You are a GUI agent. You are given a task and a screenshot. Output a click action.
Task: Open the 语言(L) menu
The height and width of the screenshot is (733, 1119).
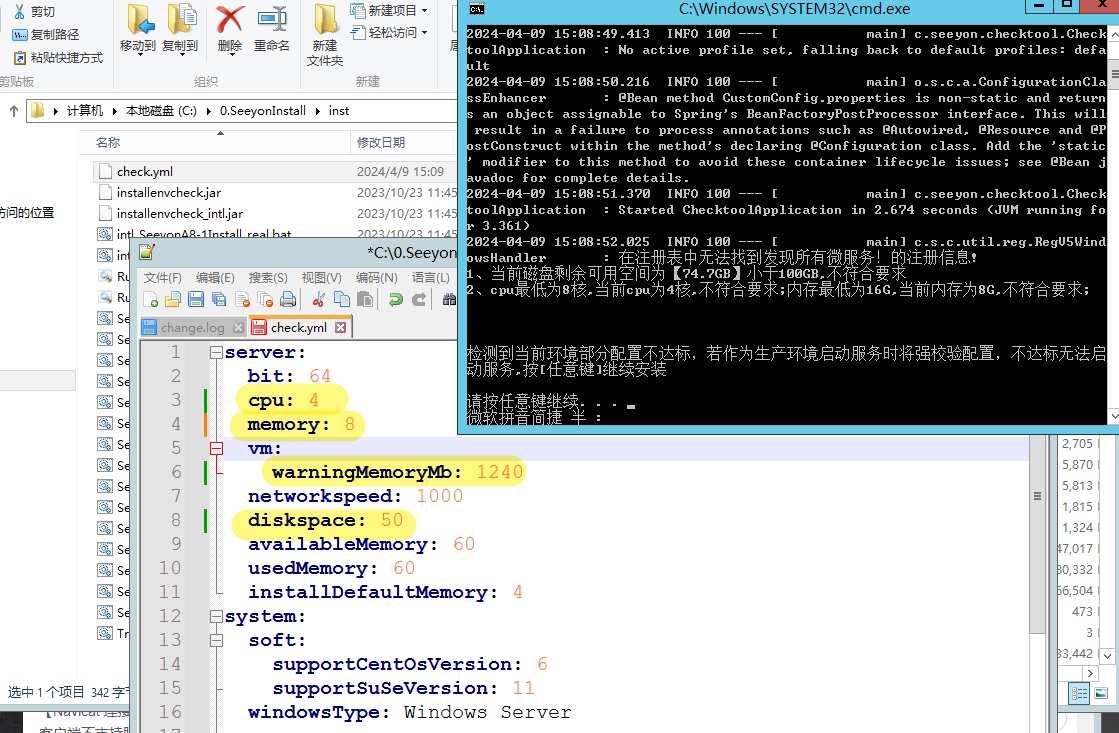click(430, 278)
